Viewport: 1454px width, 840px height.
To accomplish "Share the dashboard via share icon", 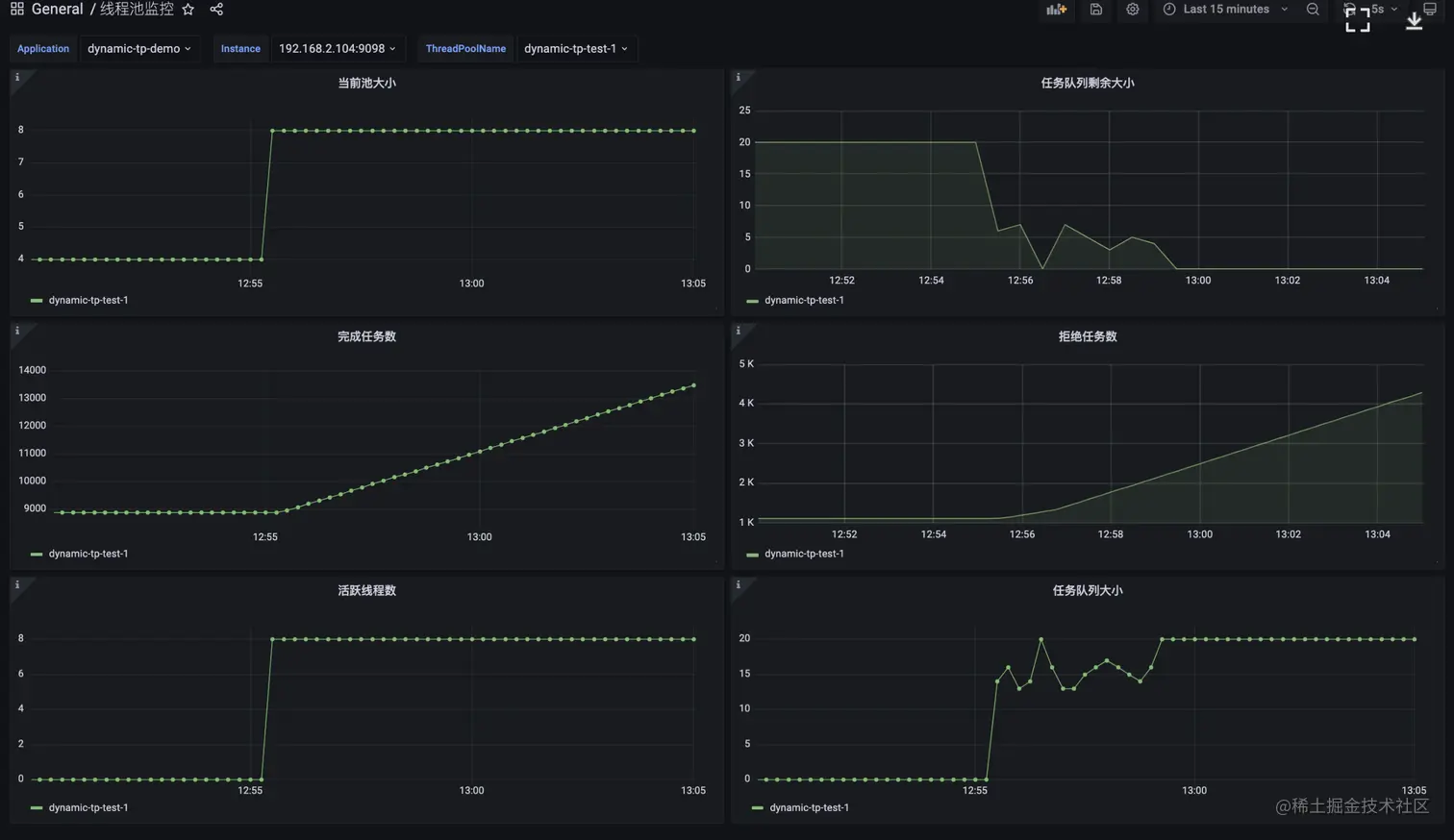I will tap(216, 9).
